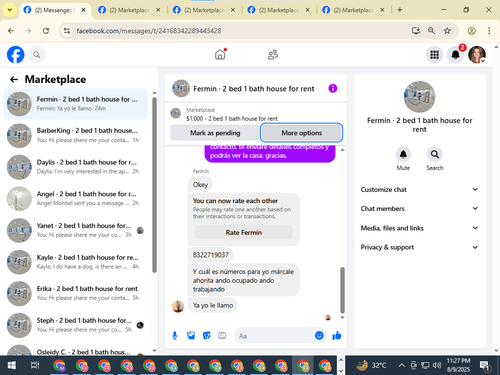Screen dimensions: 500x375
Task: Open Kayle conversation
Action: click(75, 262)
